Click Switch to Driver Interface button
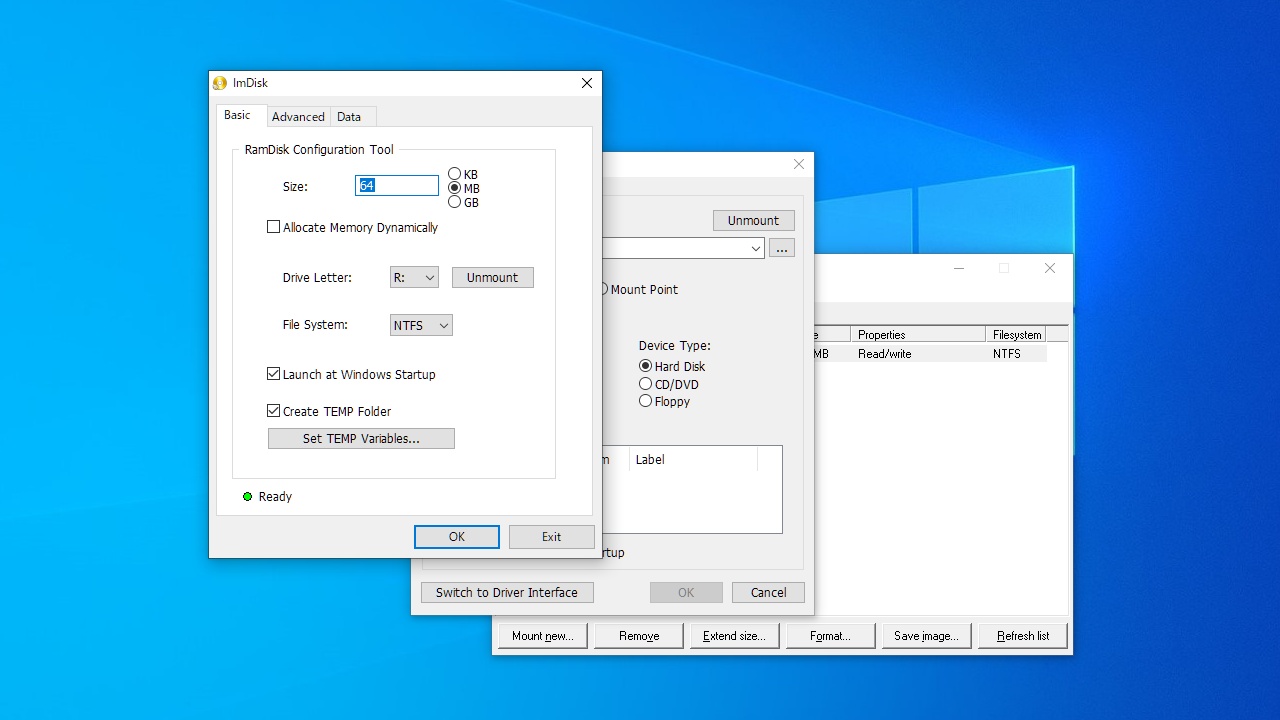 507,593
